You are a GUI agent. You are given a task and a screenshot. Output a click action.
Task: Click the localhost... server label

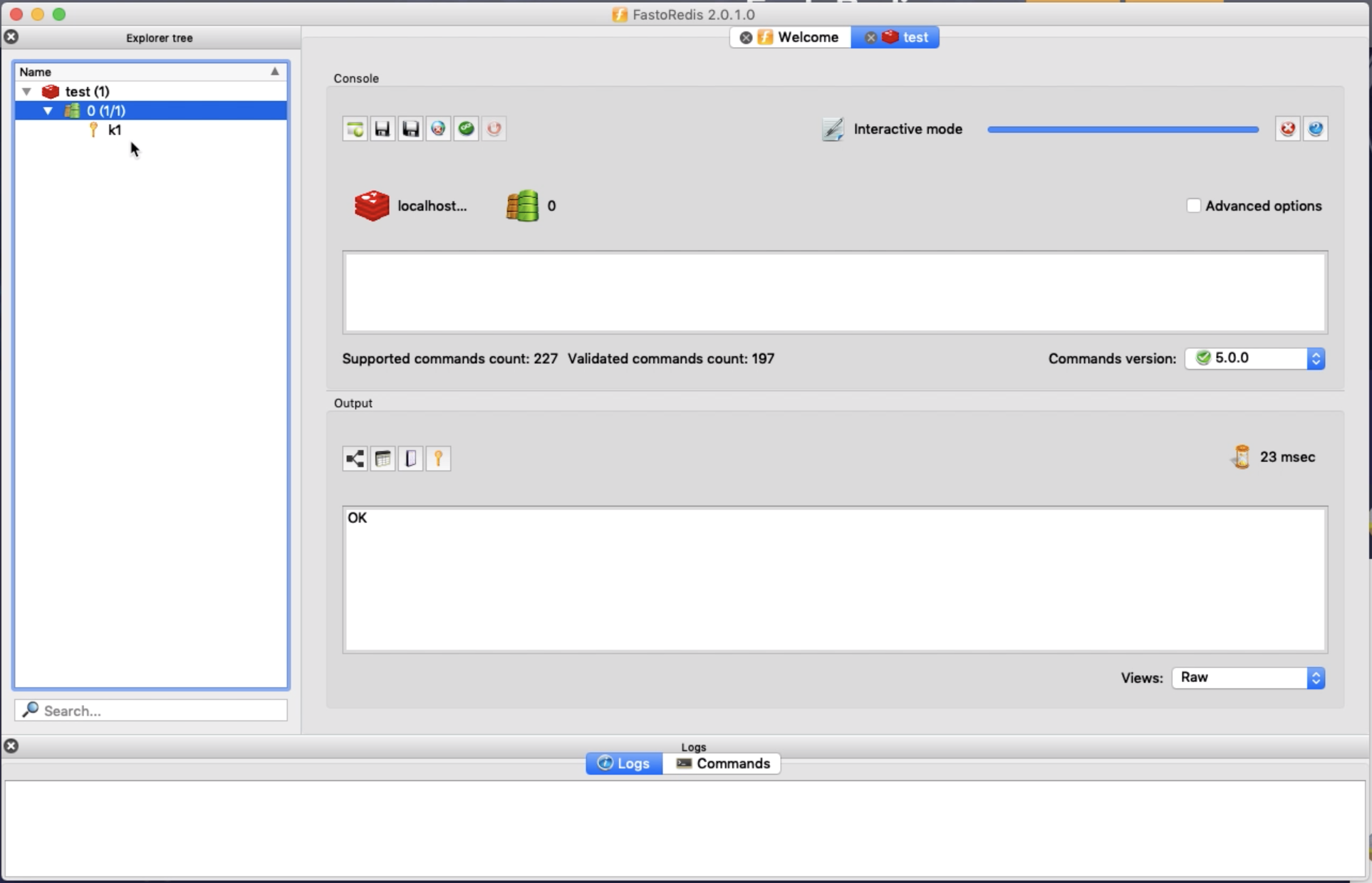coord(432,206)
